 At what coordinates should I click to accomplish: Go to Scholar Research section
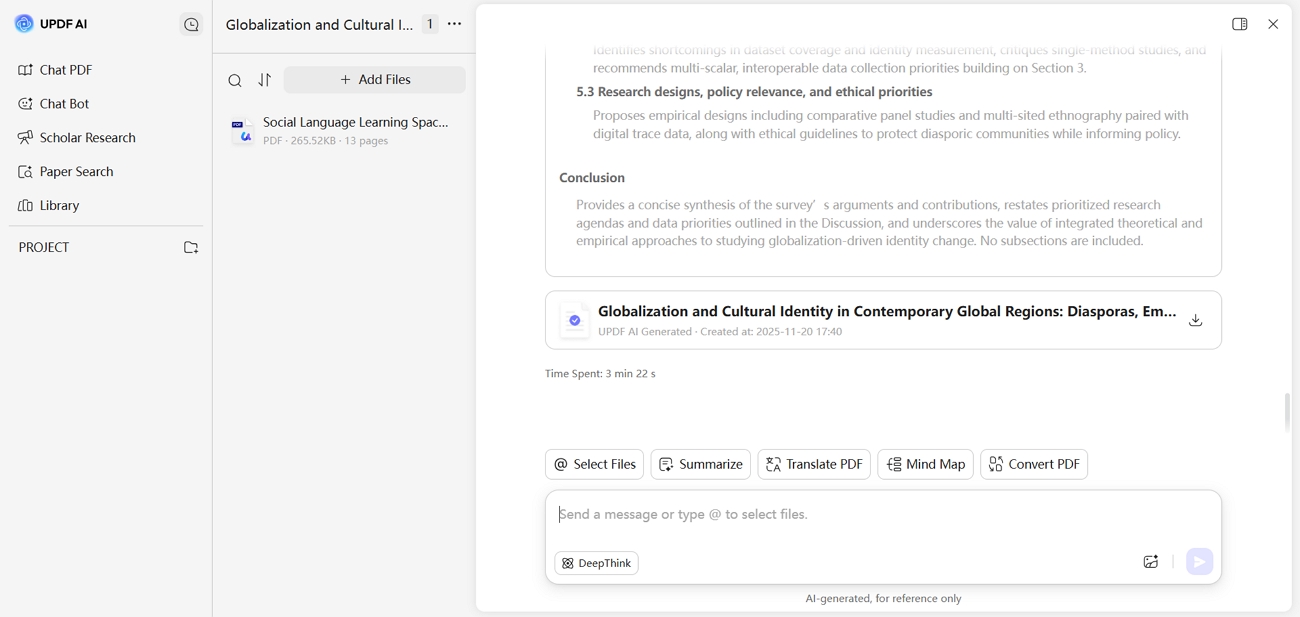click(x=87, y=138)
